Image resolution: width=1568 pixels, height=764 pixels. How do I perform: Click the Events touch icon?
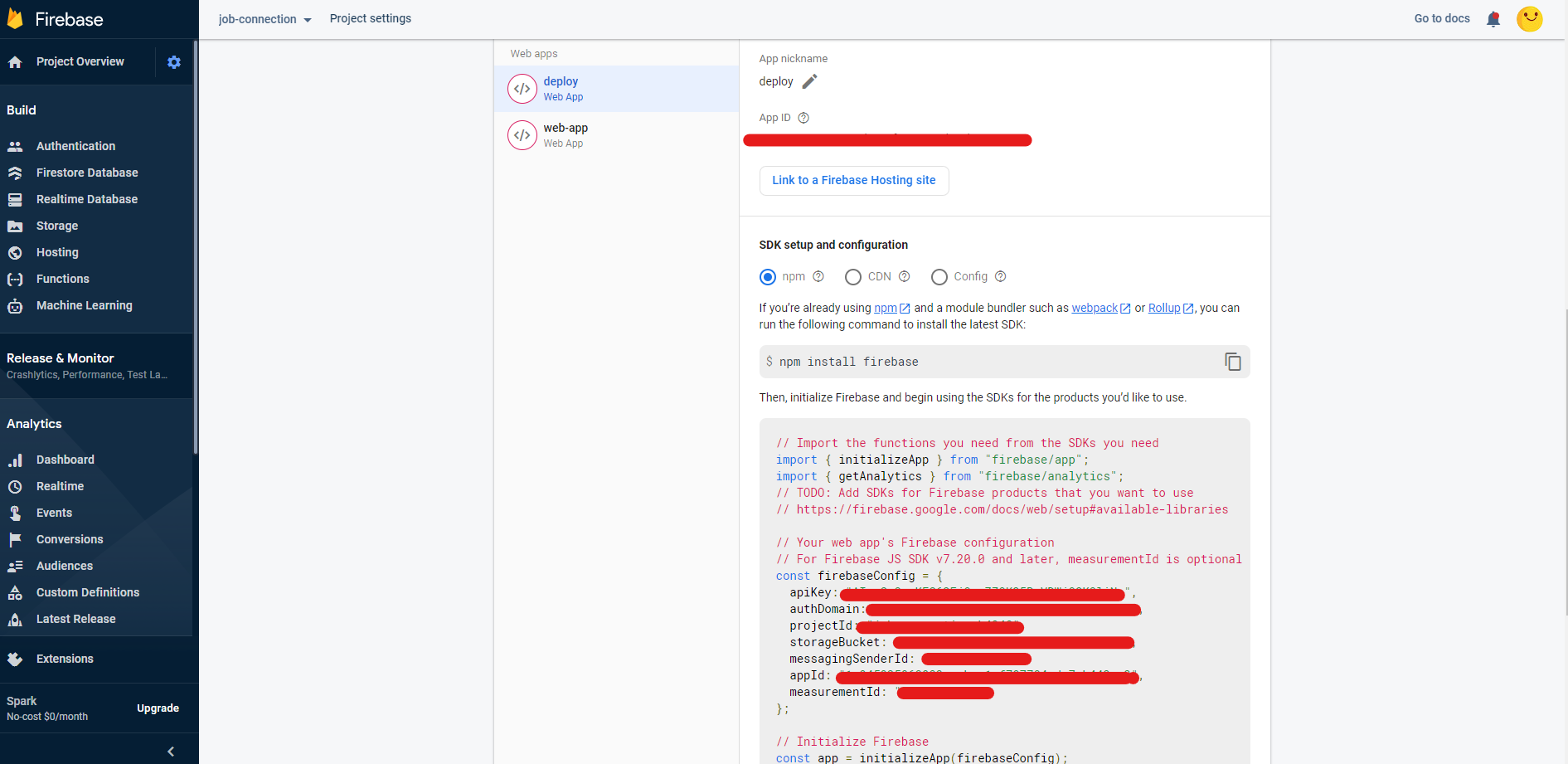15,513
